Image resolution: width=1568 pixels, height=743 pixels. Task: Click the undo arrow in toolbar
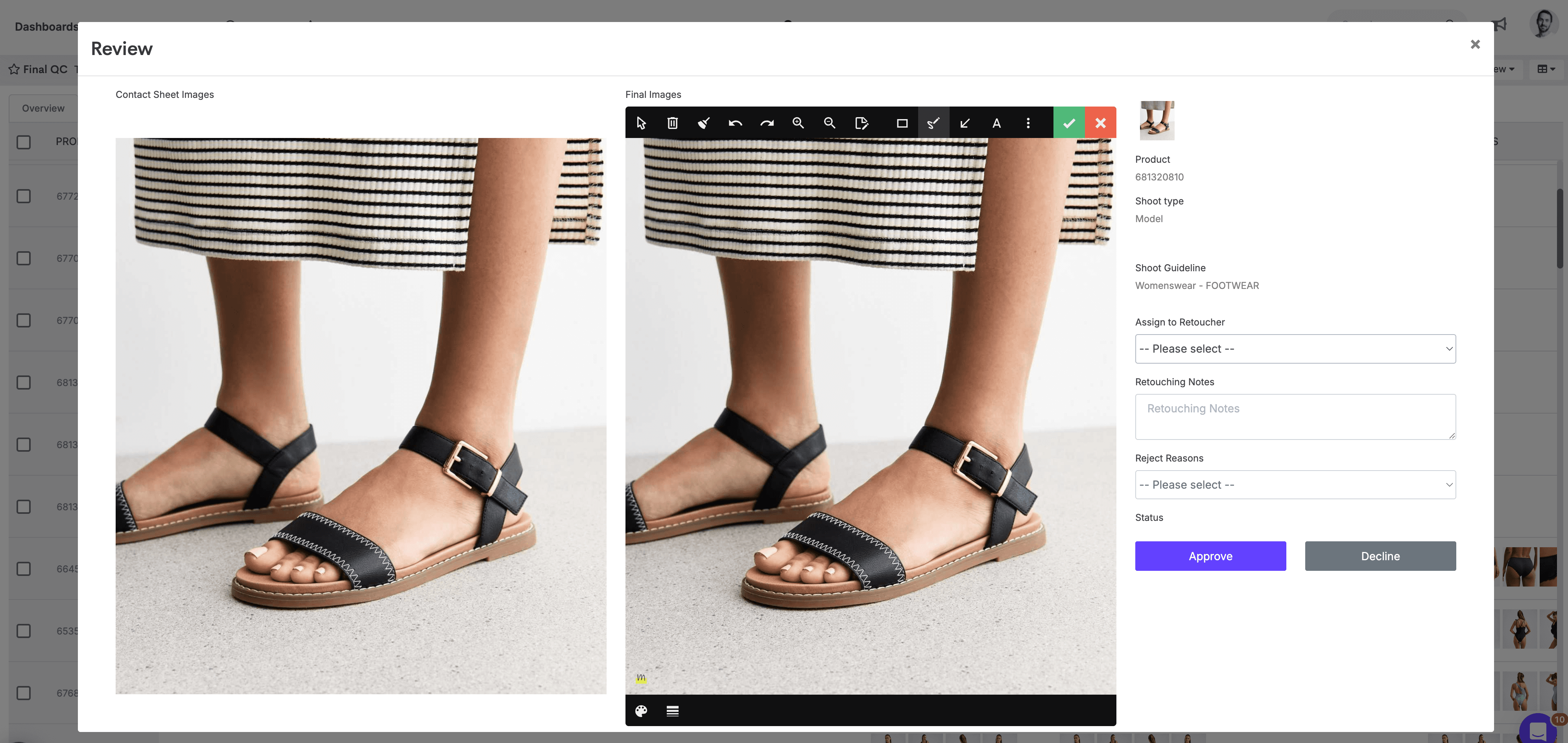(x=735, y=123)
